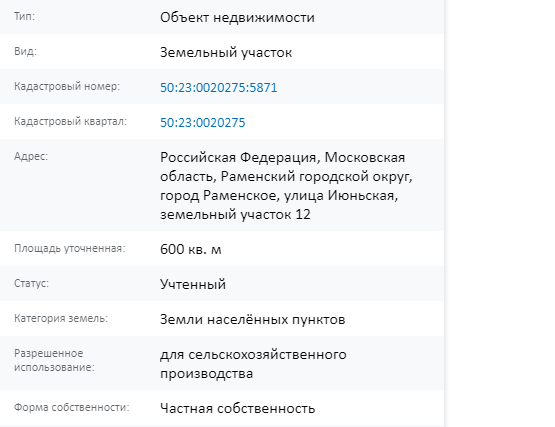555x427 pixels.
Task: Select the value 'для сельскохозяйственного производства'
Action: coord(253,364)
